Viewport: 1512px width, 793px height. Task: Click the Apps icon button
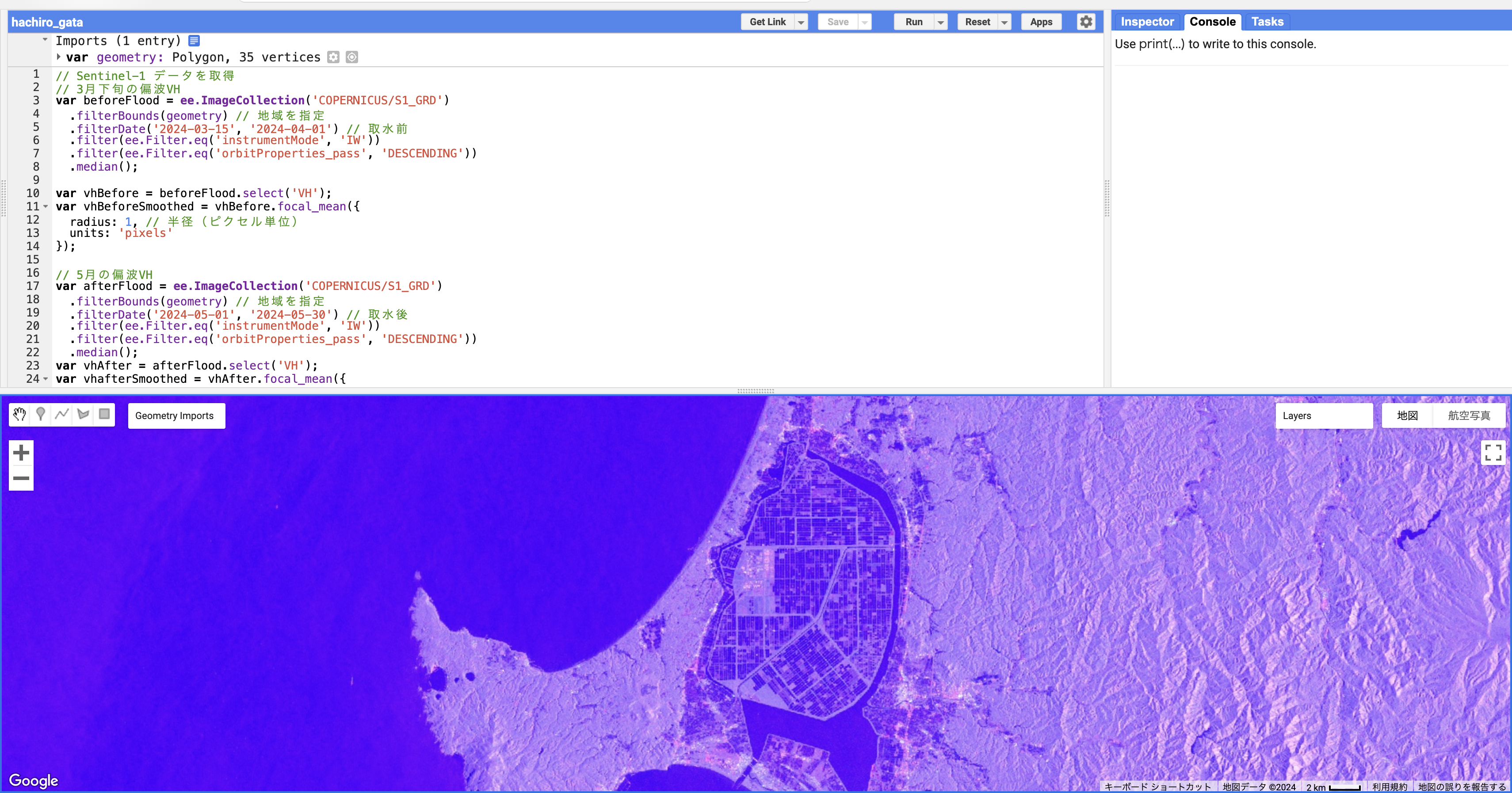[x=1042, y=22]
